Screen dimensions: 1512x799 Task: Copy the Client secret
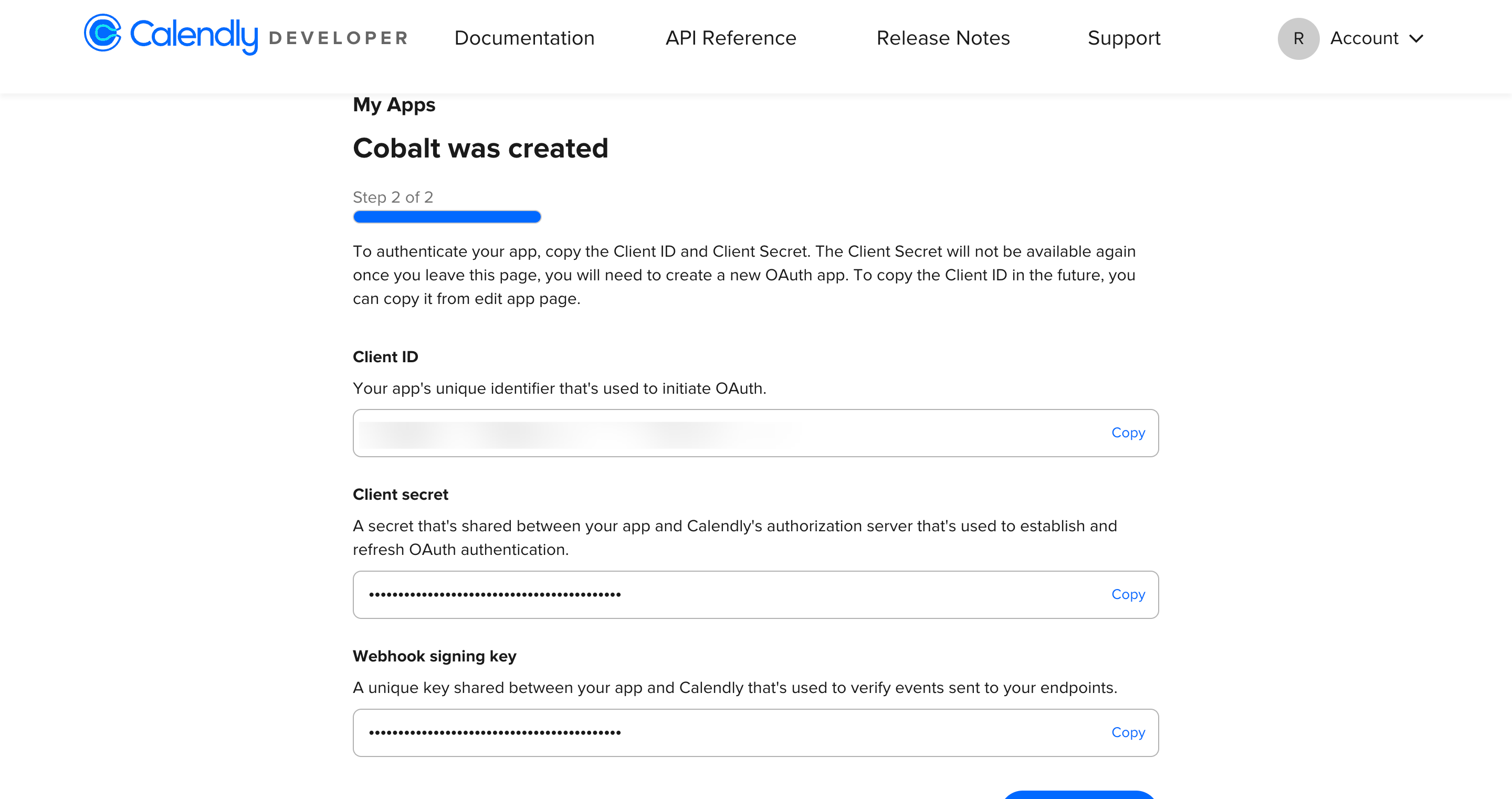click(x=1128, y=594)
